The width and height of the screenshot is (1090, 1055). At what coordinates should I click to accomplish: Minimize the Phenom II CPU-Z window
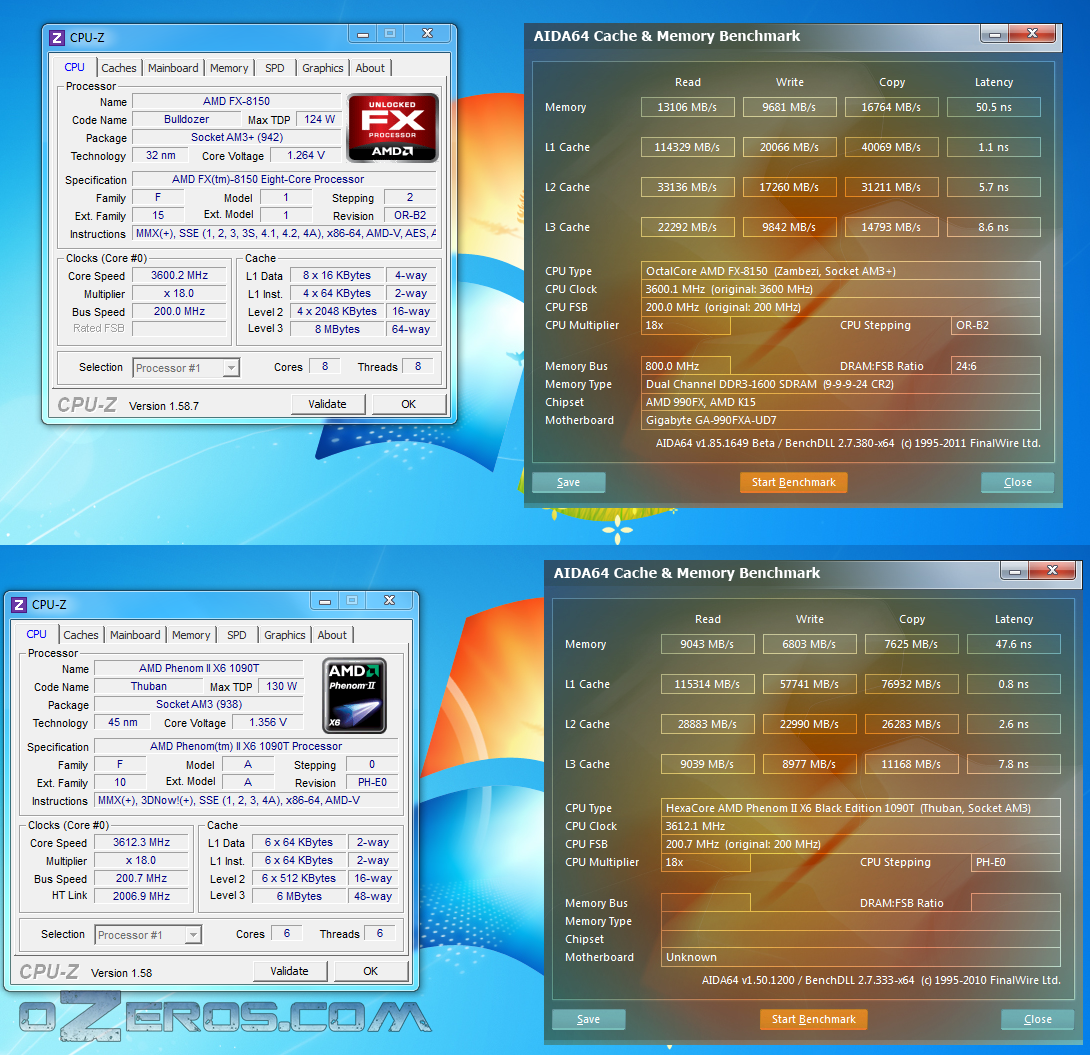click(x=325, y=601)
